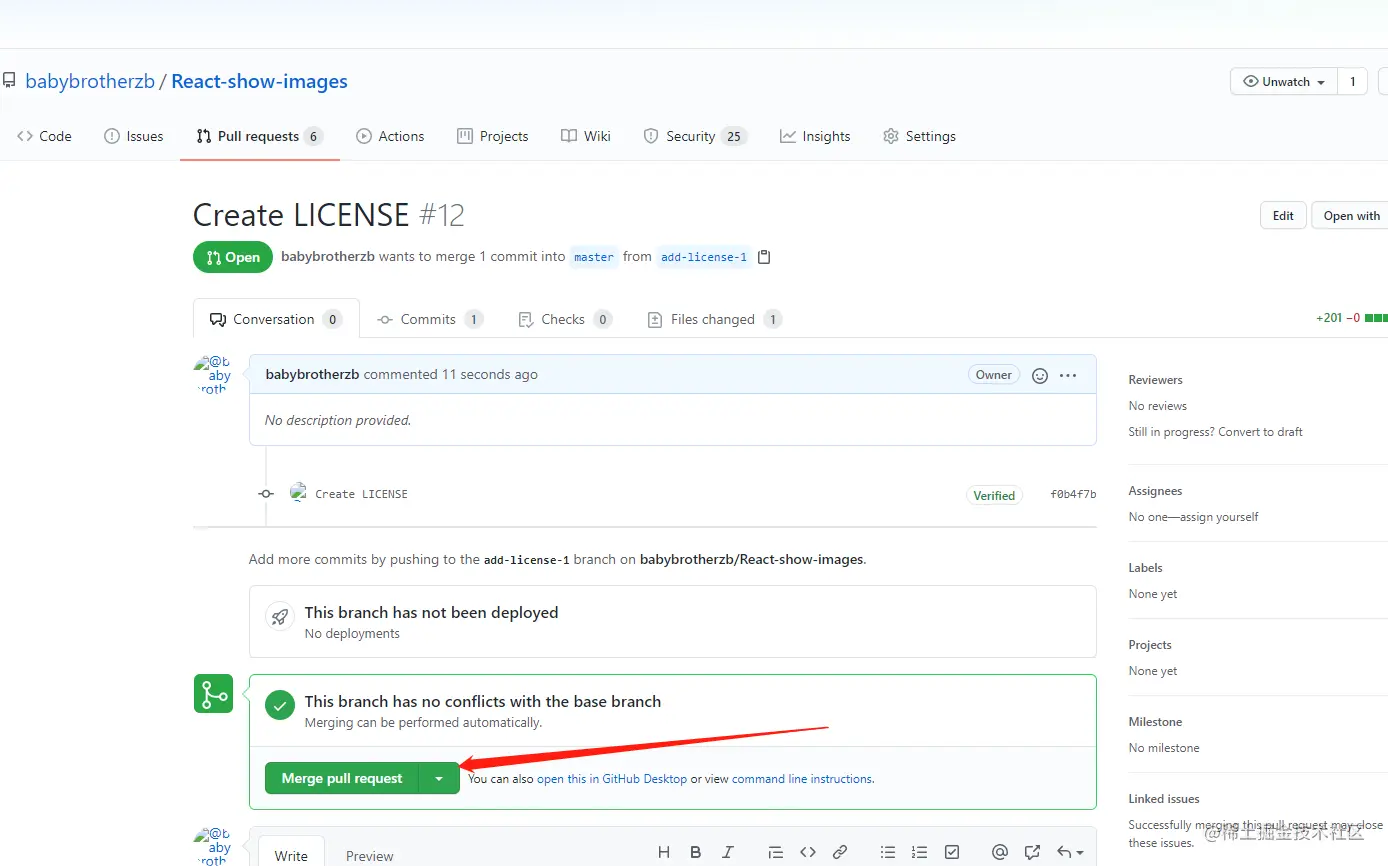Click the "No description provided." comment text
Image resolution: width=1388 pixels, height=866 pixels.
coord(338,420)
